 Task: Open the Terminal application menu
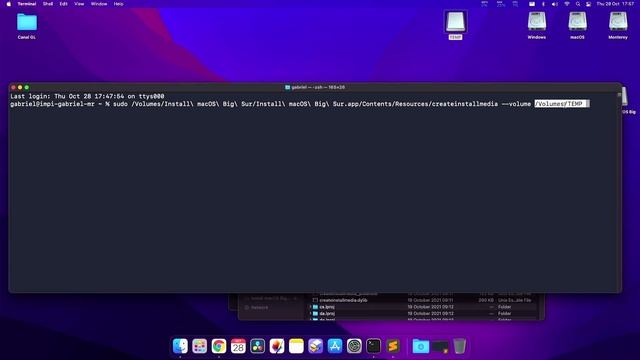27,4
